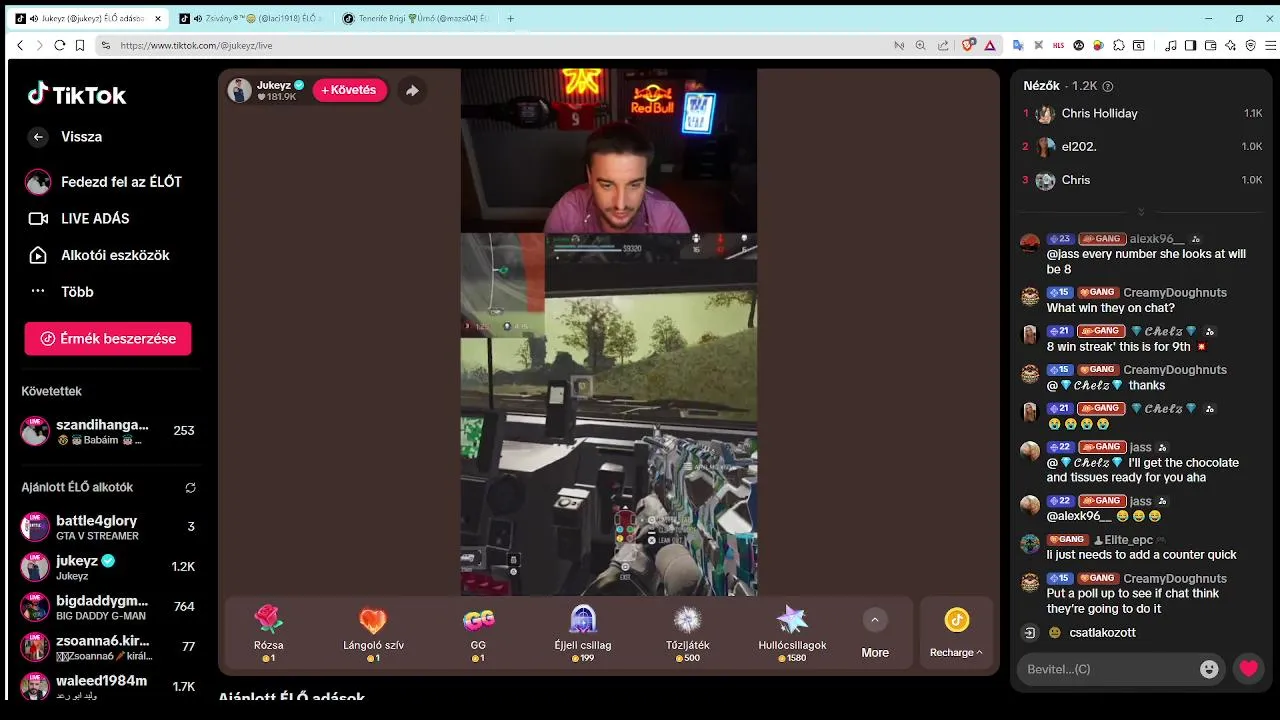The height and width of the screenshot is (720, 1280).
Task: Send a Rózsa gift
Action: [269, 633]
